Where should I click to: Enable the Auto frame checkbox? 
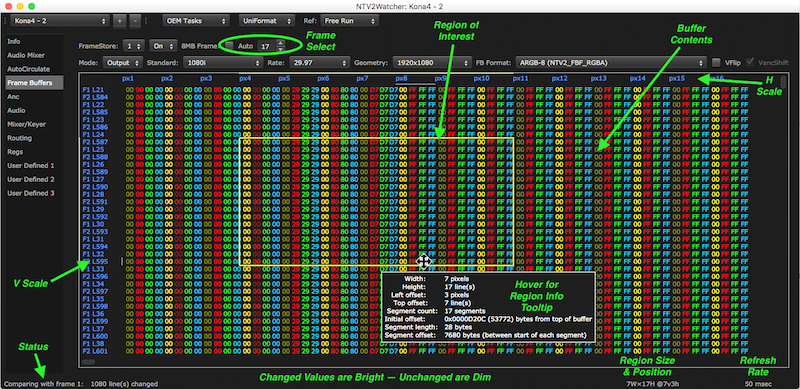[x=230, y=46]
